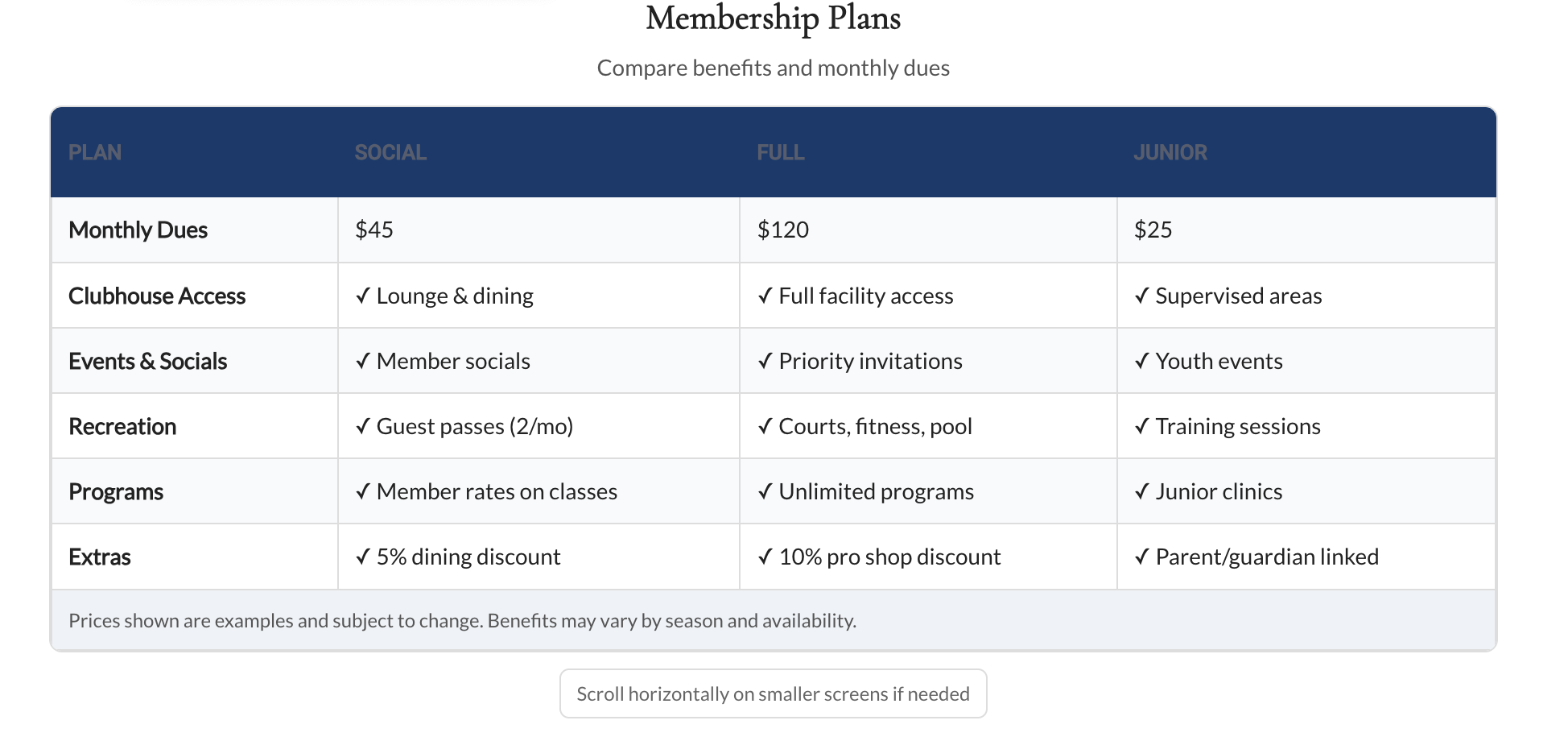The width and height of the screenshot is (1568, 741).
Task: Click the checkmark beside Full facility access
Action: tap(765, 296)
